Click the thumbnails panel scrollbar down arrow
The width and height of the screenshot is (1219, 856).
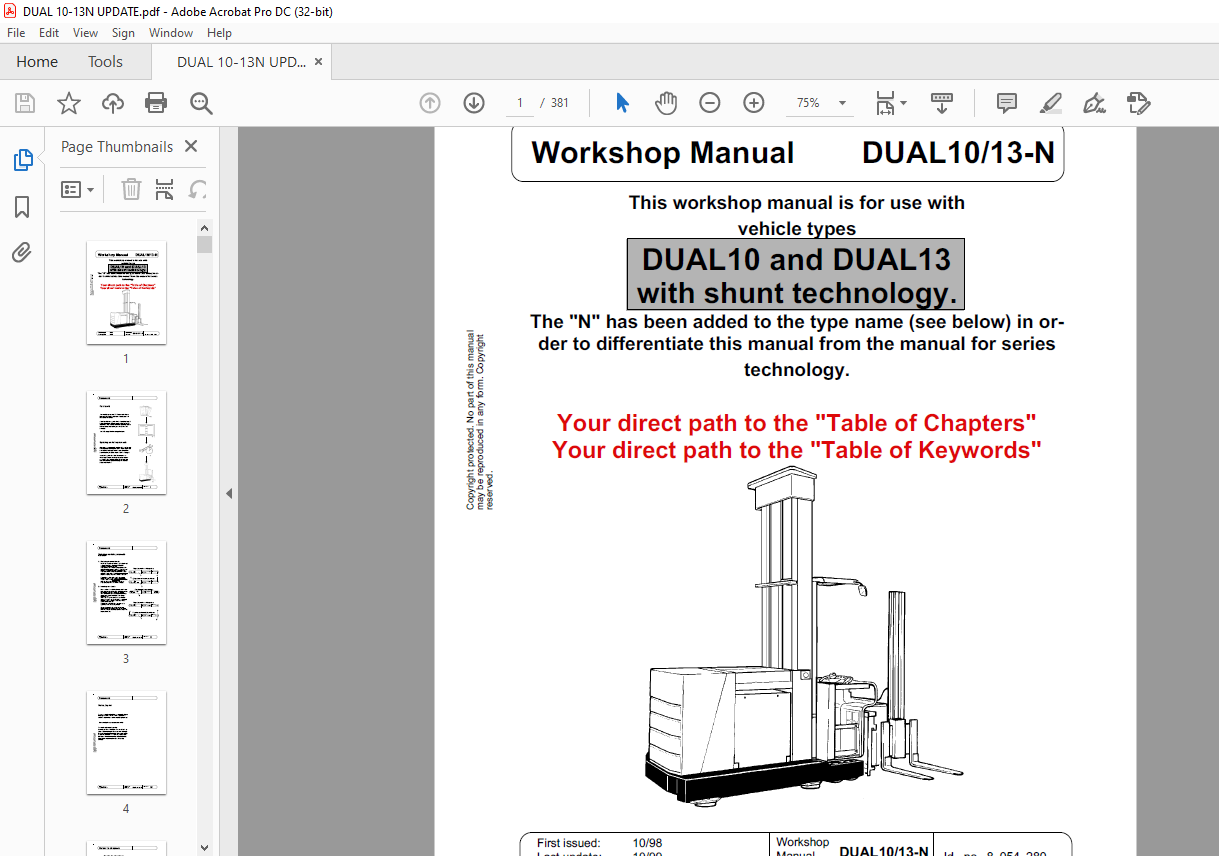click(x=204, y=848)
